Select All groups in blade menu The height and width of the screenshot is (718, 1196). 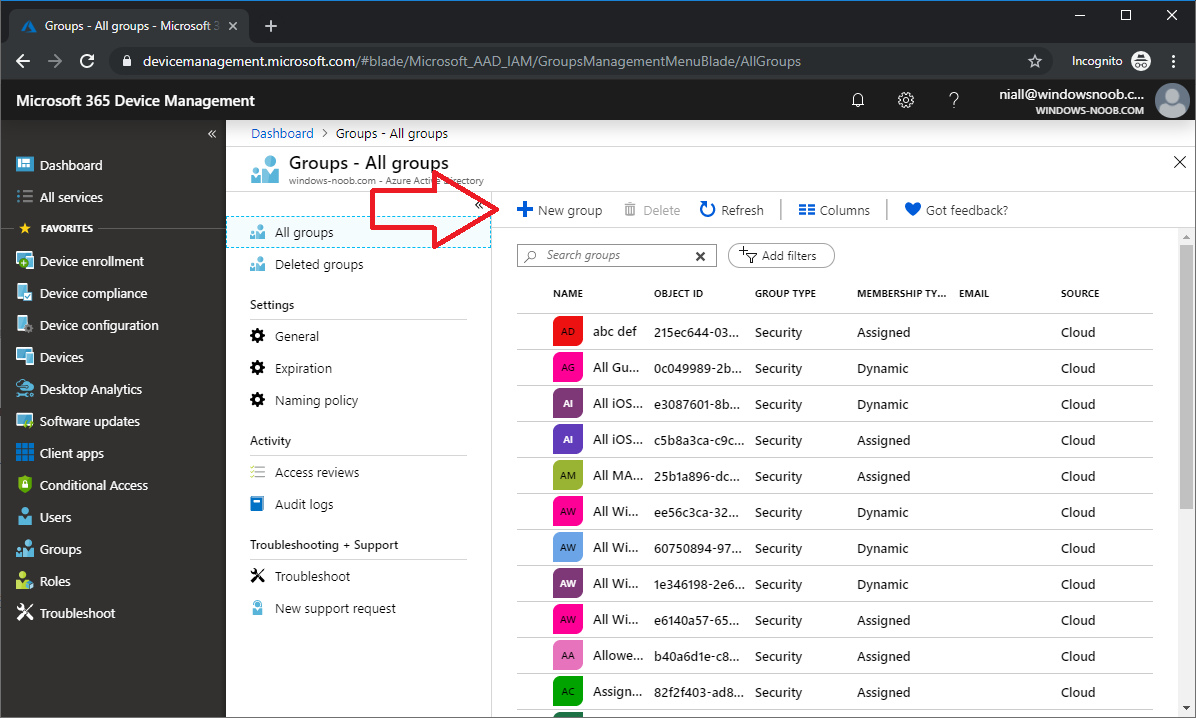point(358,233)
